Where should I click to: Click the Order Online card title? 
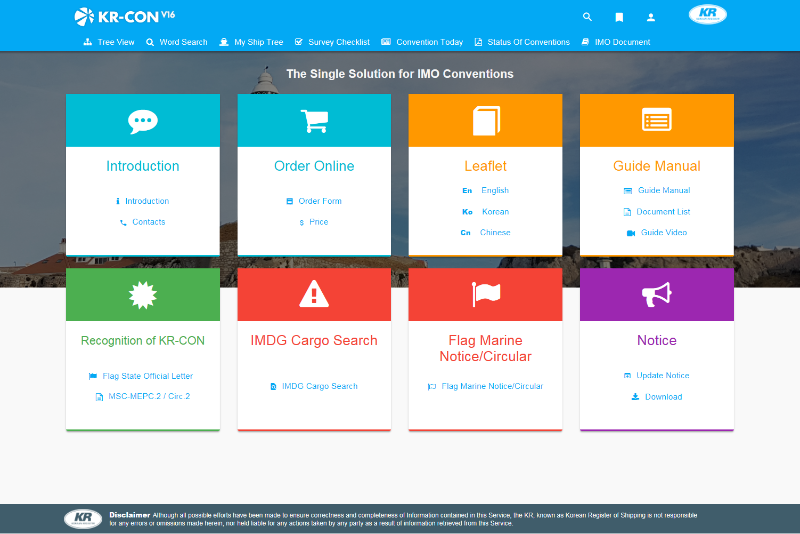(314, 166)
